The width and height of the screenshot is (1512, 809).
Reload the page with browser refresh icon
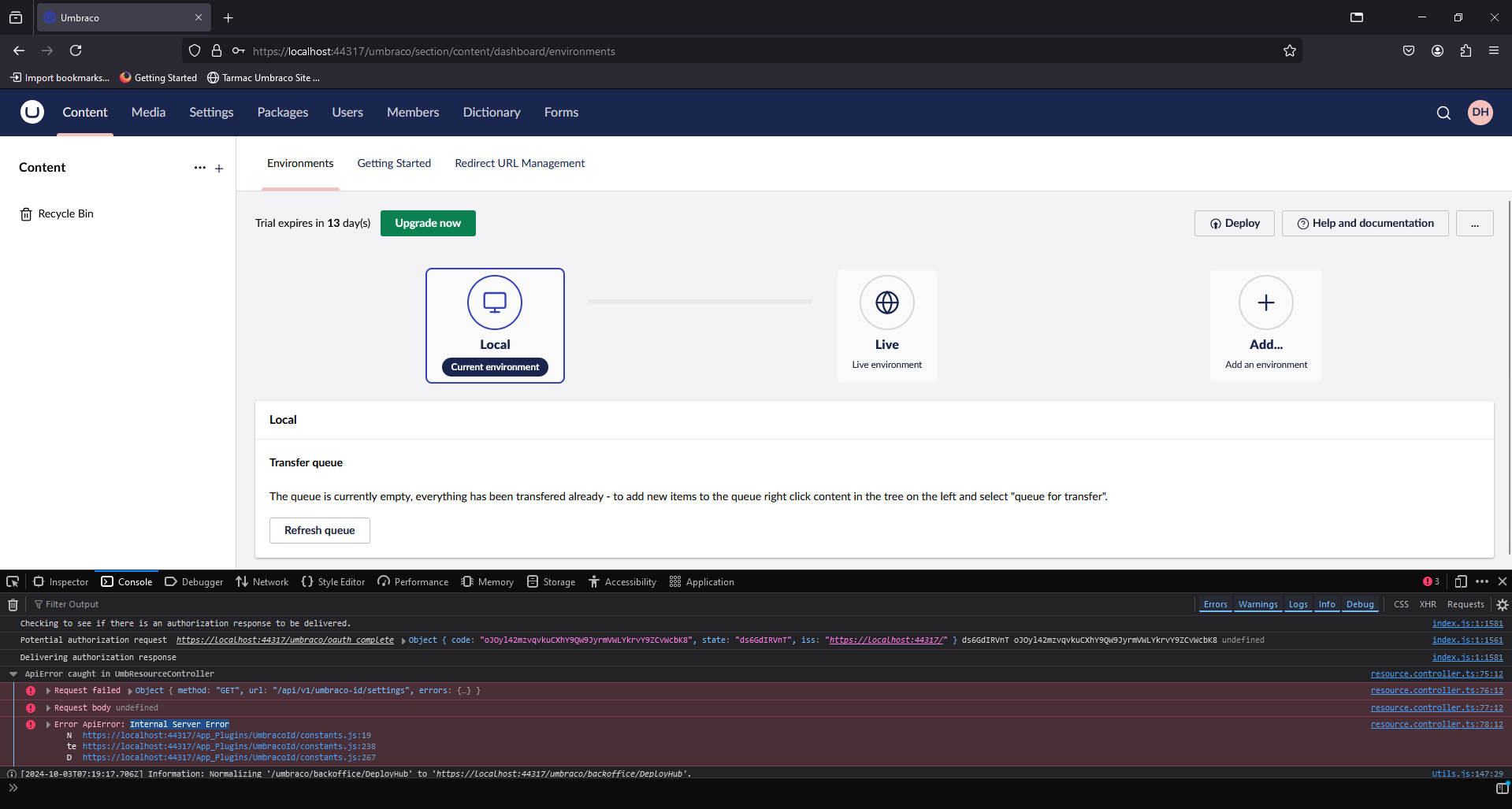pos(76,50)
